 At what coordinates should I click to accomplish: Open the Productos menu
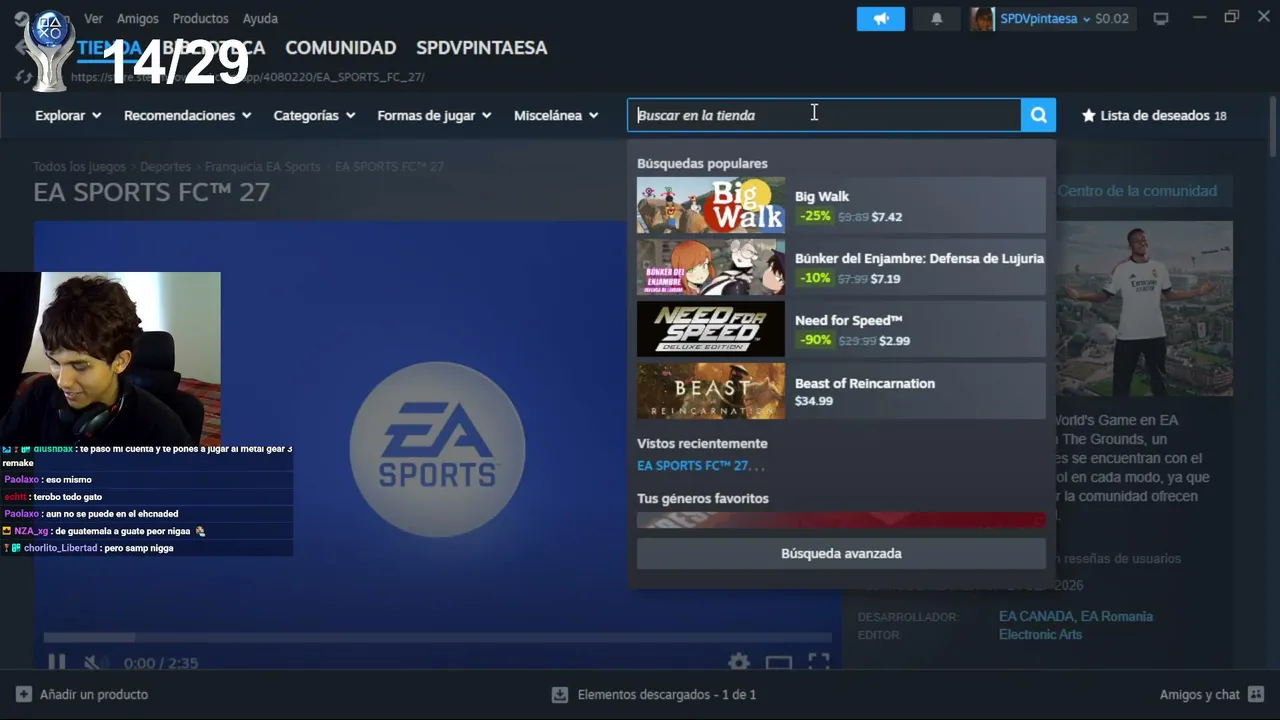click(200, 19)
